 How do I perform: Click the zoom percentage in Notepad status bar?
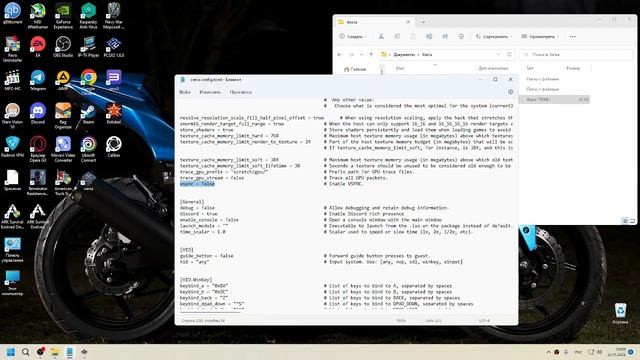coord(401,320)
